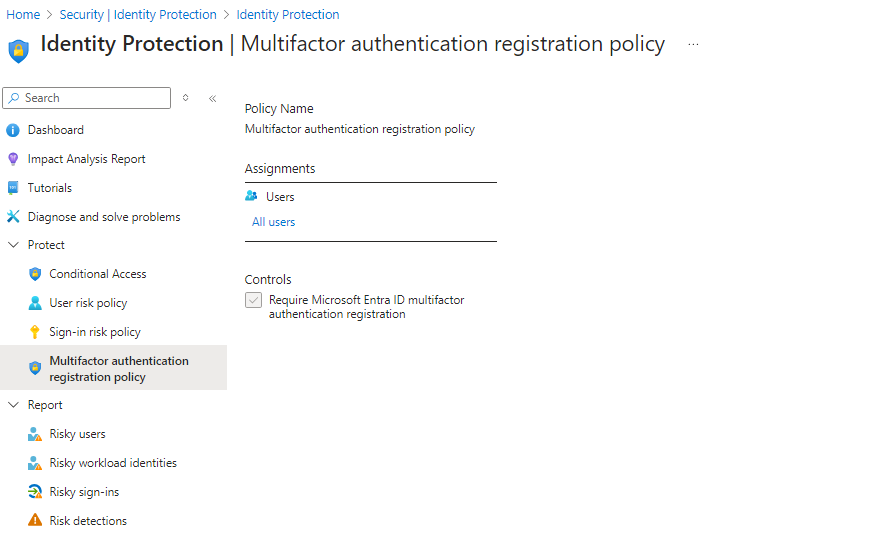
Task: Open the more options ellipsis in header
Action: [693, 44]
